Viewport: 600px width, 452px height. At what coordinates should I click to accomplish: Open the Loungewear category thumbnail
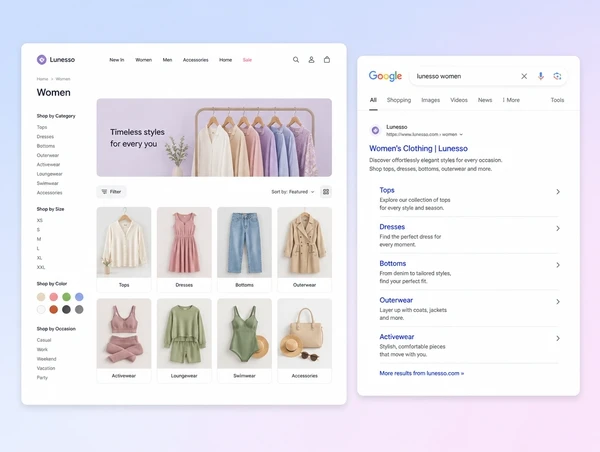[184, 333]
